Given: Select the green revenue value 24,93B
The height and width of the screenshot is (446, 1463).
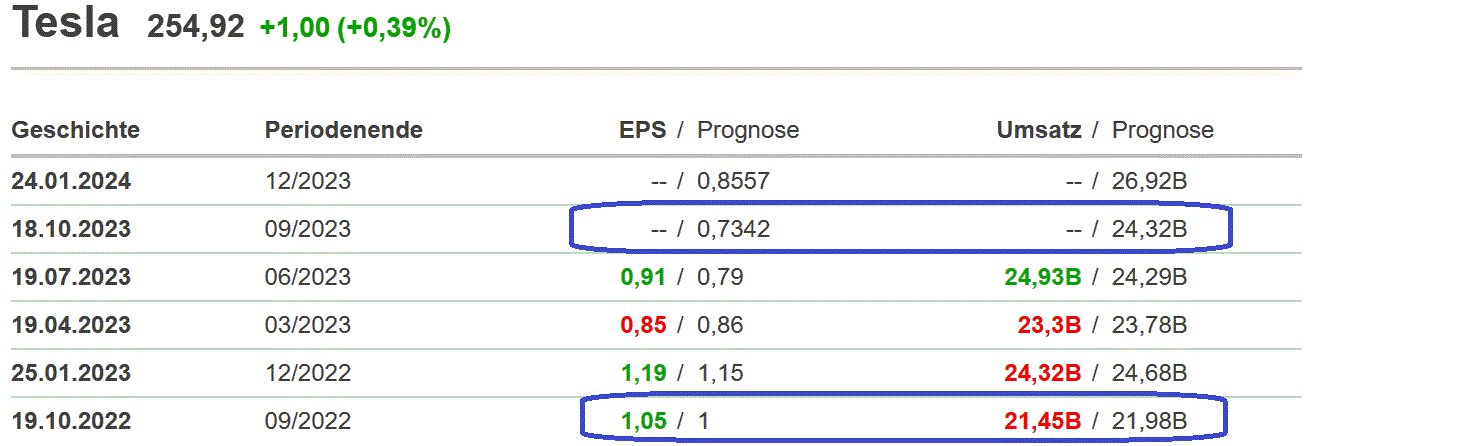Looking at the screenshot, I should pyautogui.click(x=1043, y=277).
